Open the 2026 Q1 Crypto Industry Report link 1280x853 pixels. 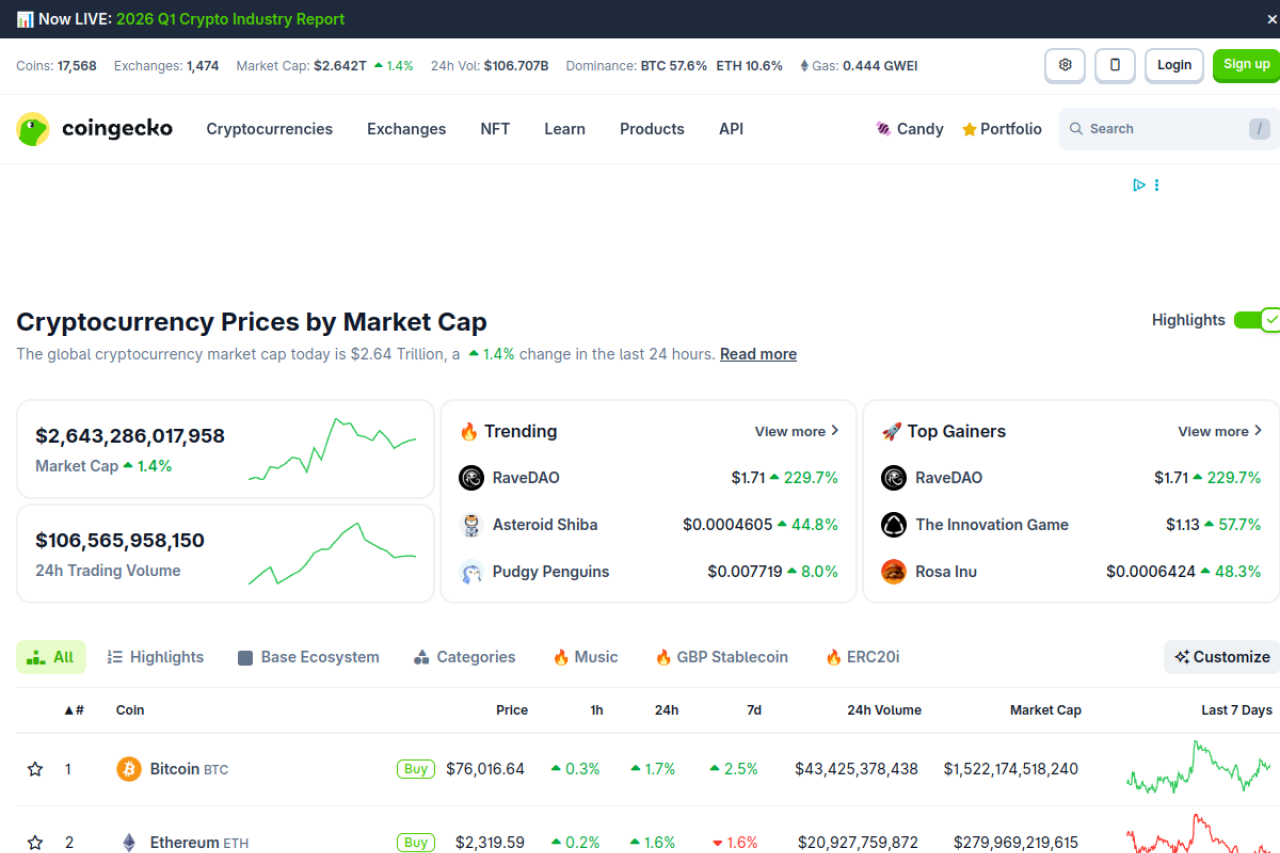230,19
